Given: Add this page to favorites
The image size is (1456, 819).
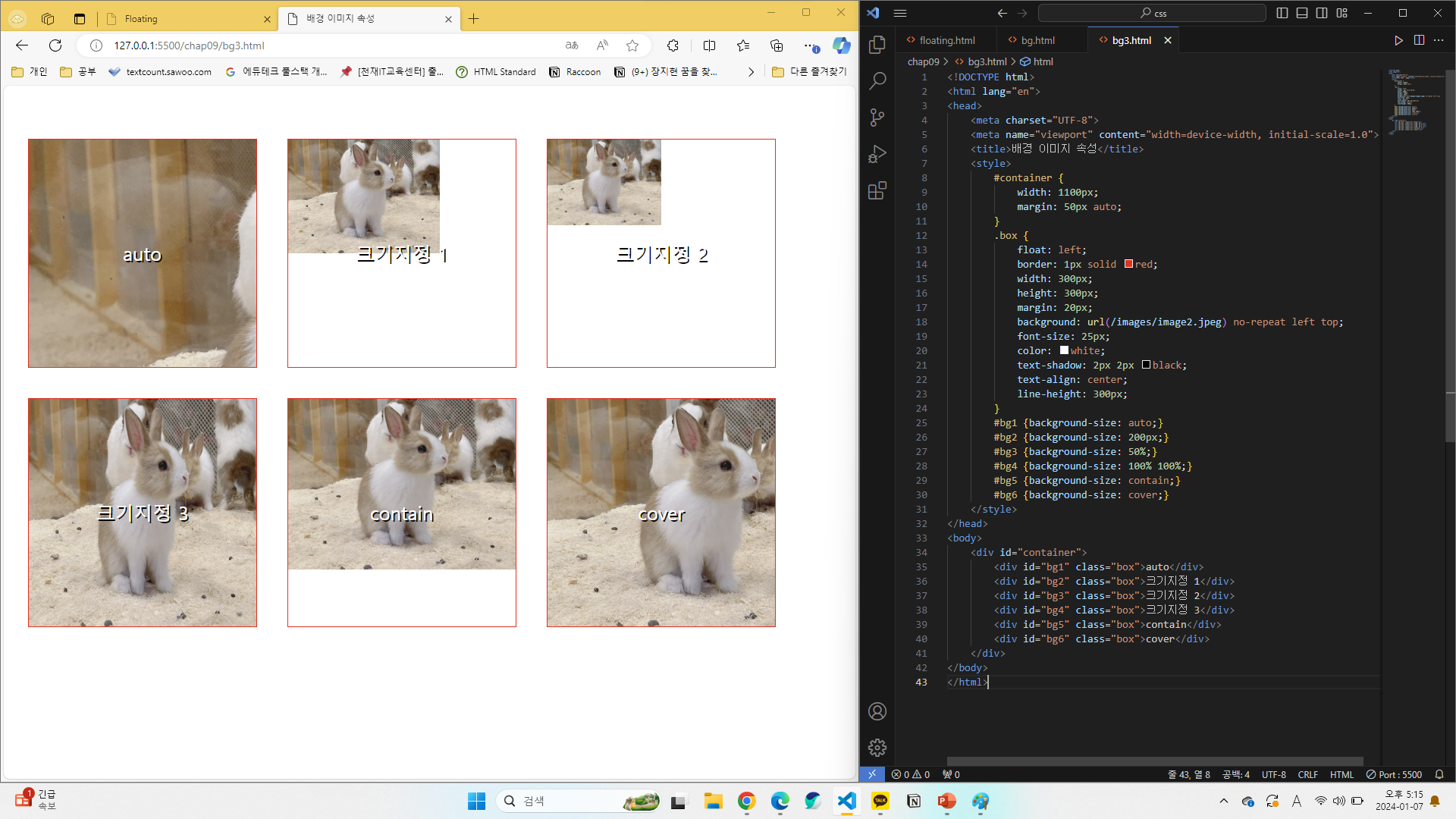Looking at the screenshot, I should pyautogui.click(x=632, y=45).
